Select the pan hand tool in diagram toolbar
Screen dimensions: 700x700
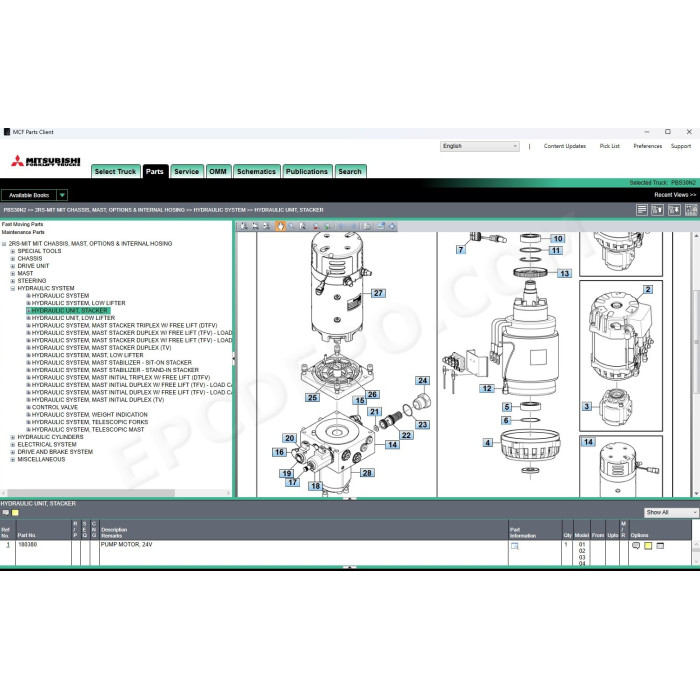click(280, 226)
